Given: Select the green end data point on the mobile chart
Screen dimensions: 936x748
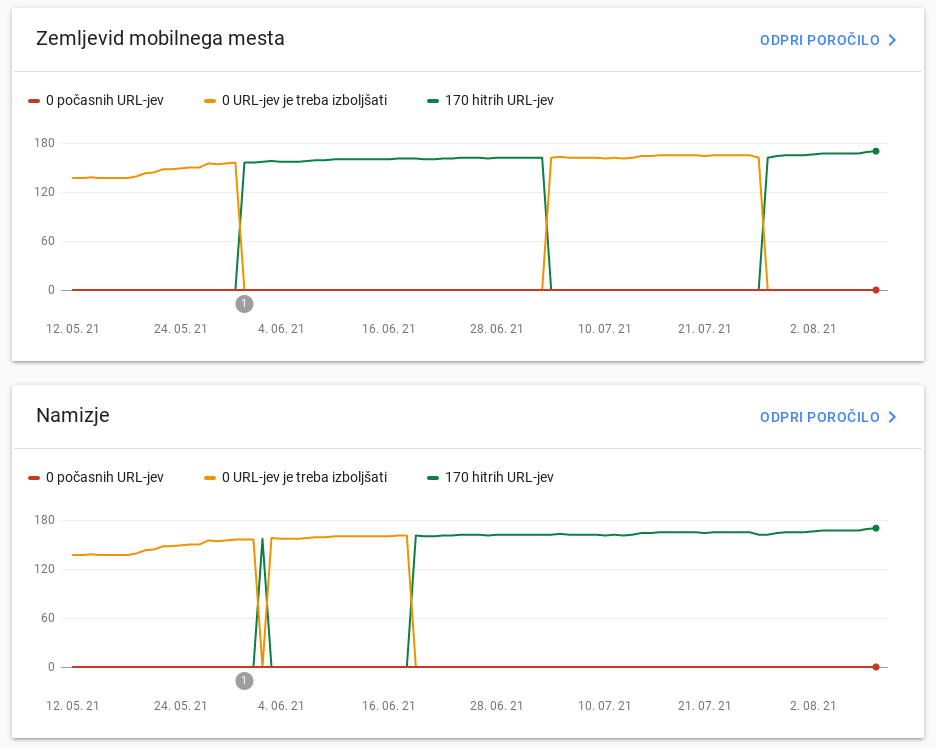Looking at the screenshot, I should 876,151.
